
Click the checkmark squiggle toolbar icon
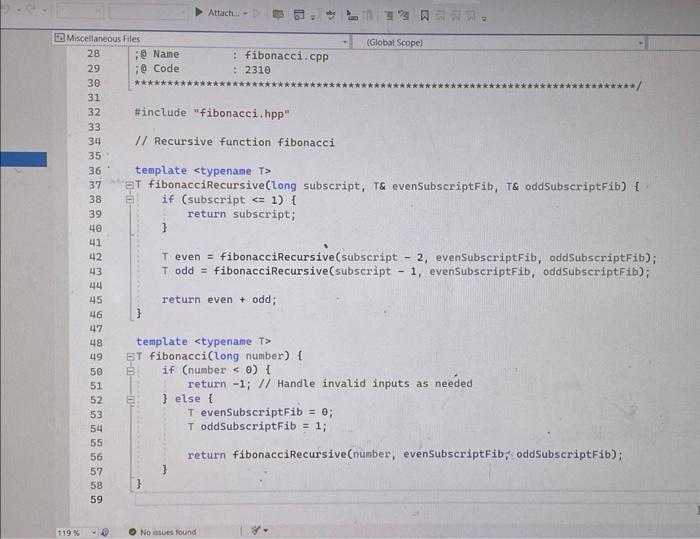[330, 15]
